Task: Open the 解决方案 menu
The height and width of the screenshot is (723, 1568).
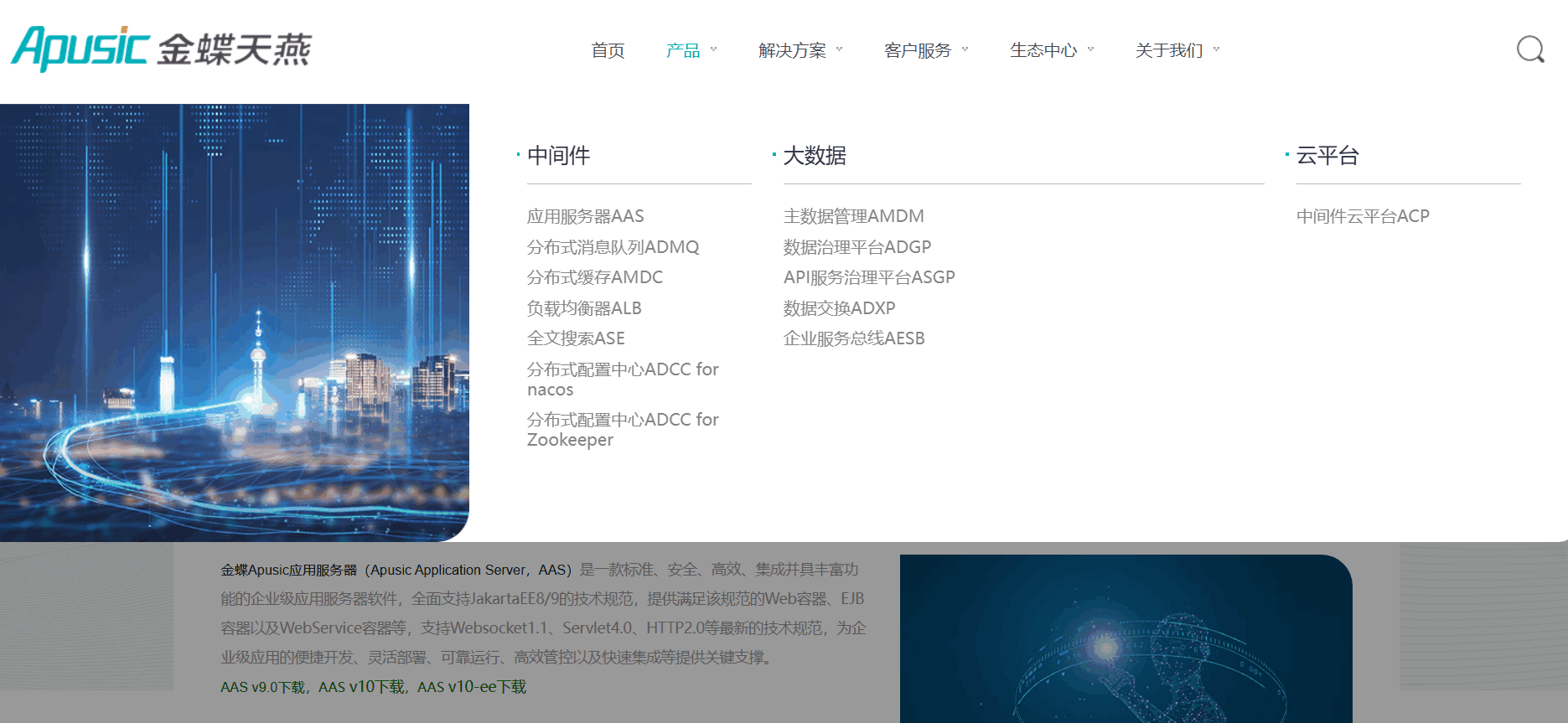Action: click(792, 50)
